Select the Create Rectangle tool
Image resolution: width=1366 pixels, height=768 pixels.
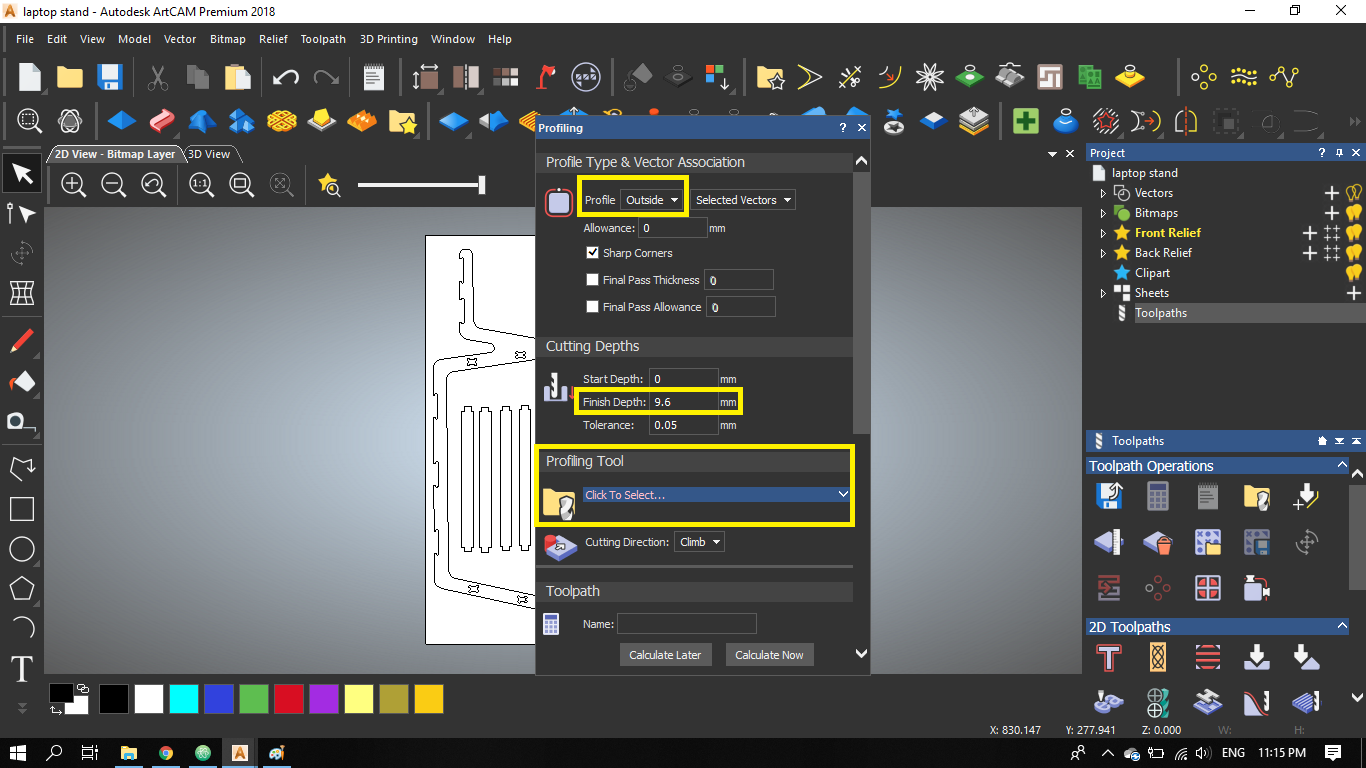(21, 509)
